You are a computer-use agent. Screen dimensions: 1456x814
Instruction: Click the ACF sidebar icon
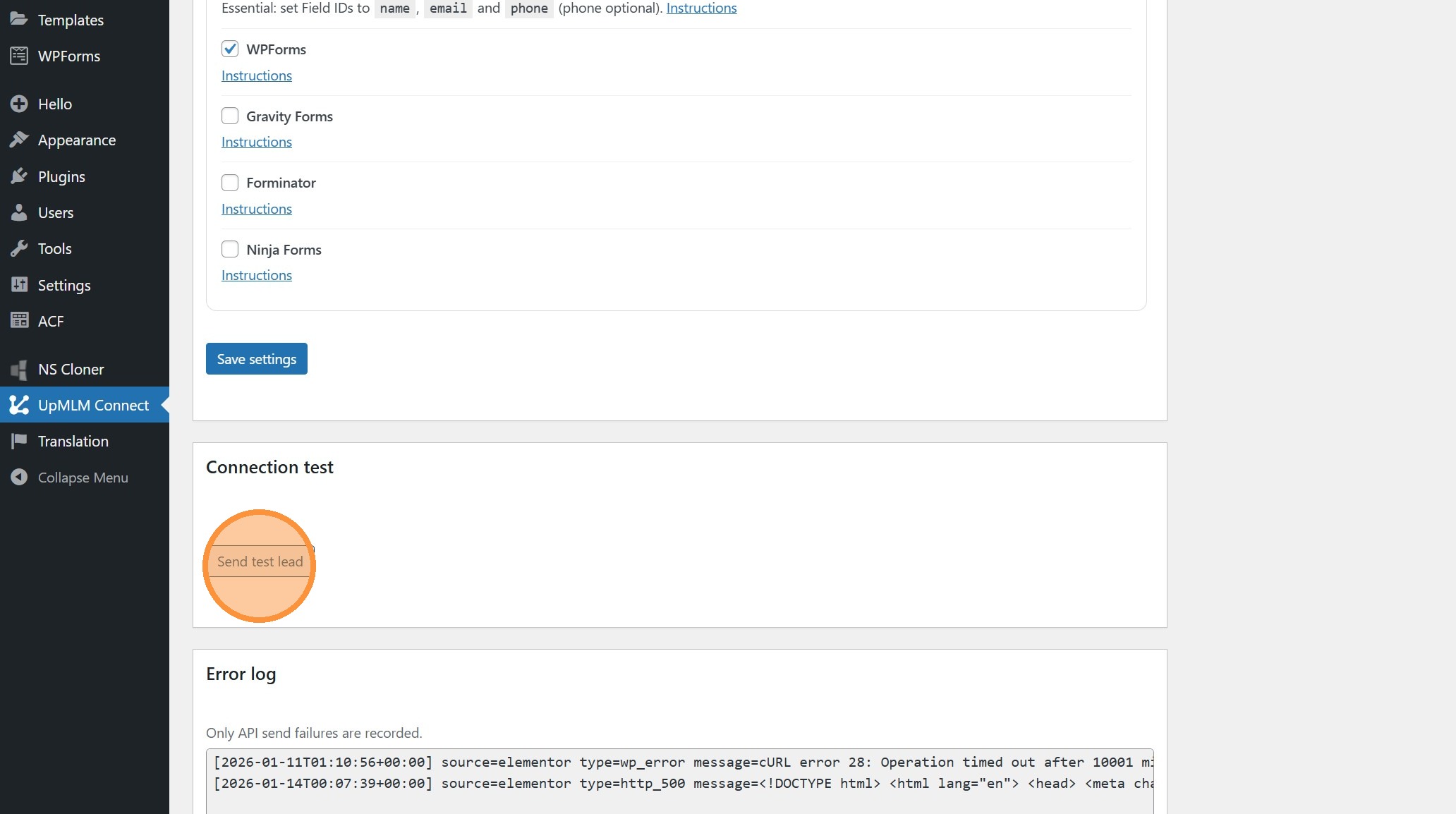(19, 321)
